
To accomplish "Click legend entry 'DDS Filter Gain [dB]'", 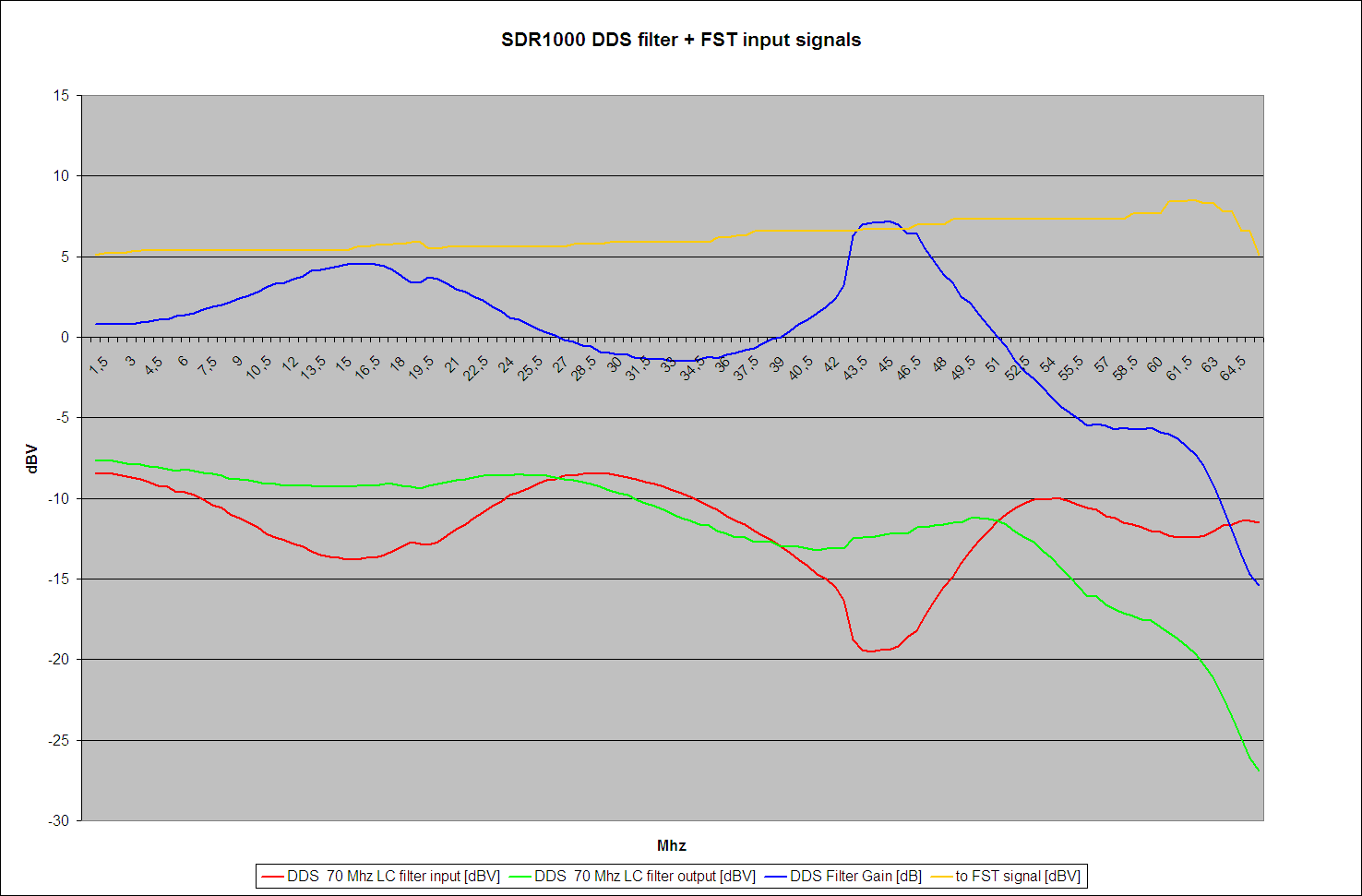I will click(x=855, y=876).
